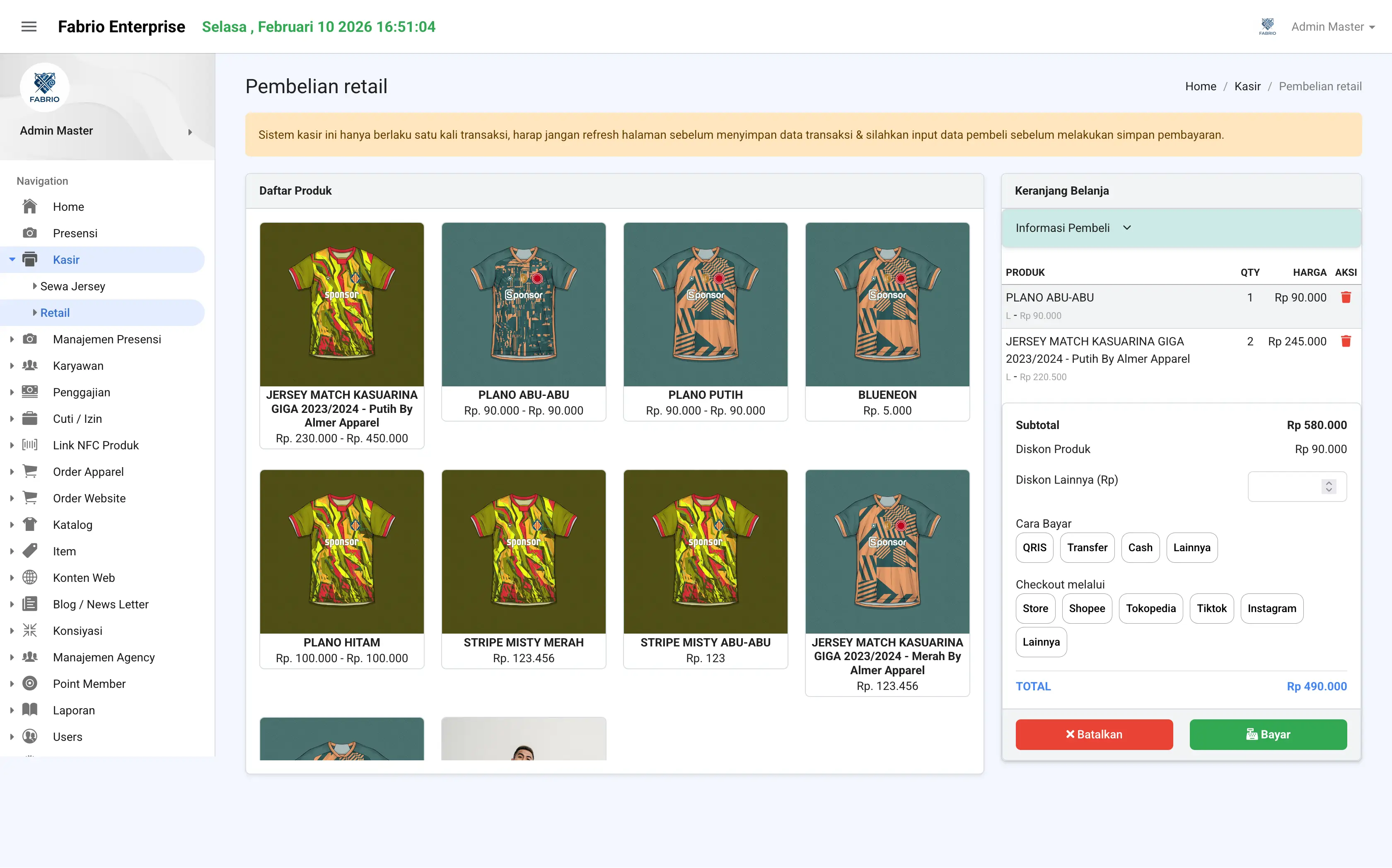The width and height of the screenshot is (1392, 868).
Task: Choose Tokopedia as checkout channel
Action: pyautogui.click(x=1151, y=608)
